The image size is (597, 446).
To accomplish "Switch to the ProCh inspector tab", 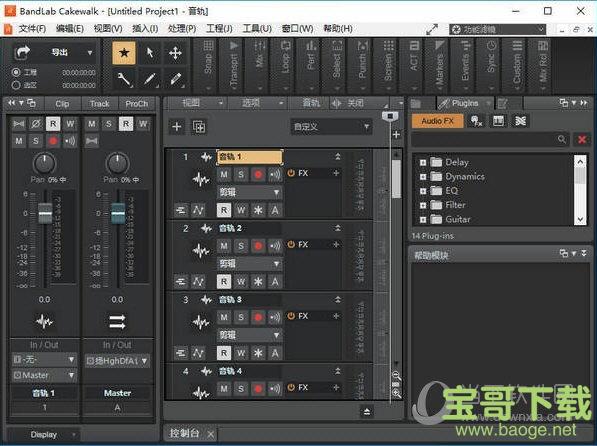I will pos(136,104).
